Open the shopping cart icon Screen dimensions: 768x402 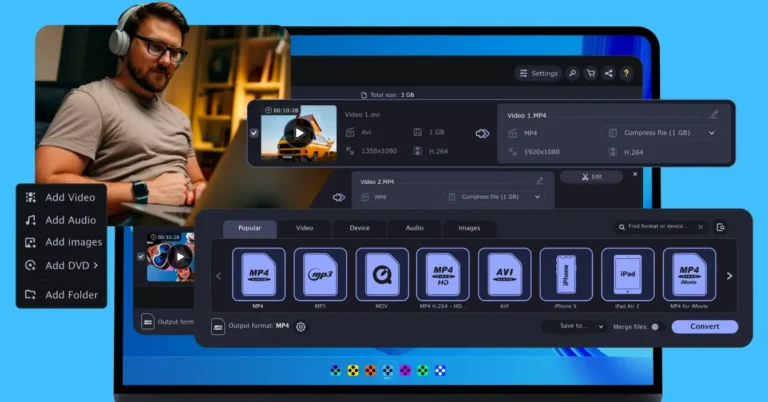591,73
